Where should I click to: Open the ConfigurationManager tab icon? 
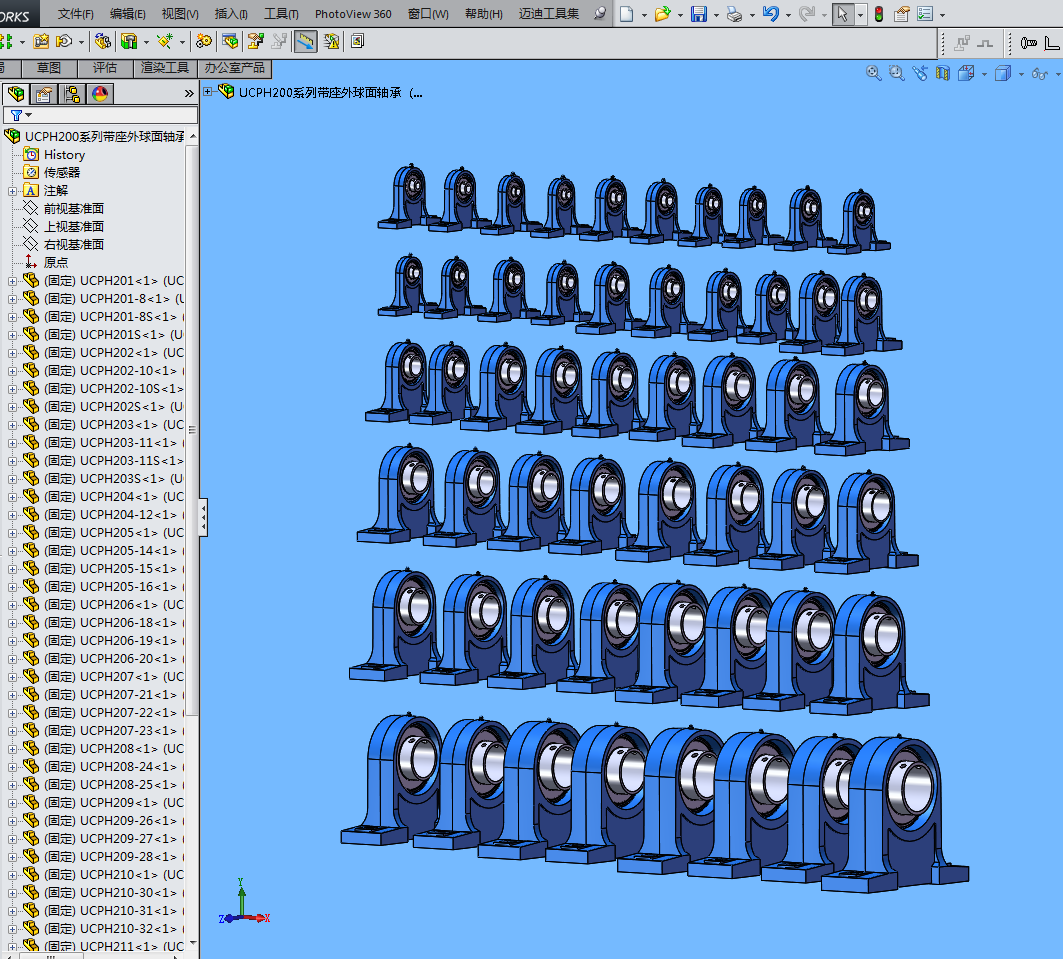pyautogui.click(x=71, y=94)
